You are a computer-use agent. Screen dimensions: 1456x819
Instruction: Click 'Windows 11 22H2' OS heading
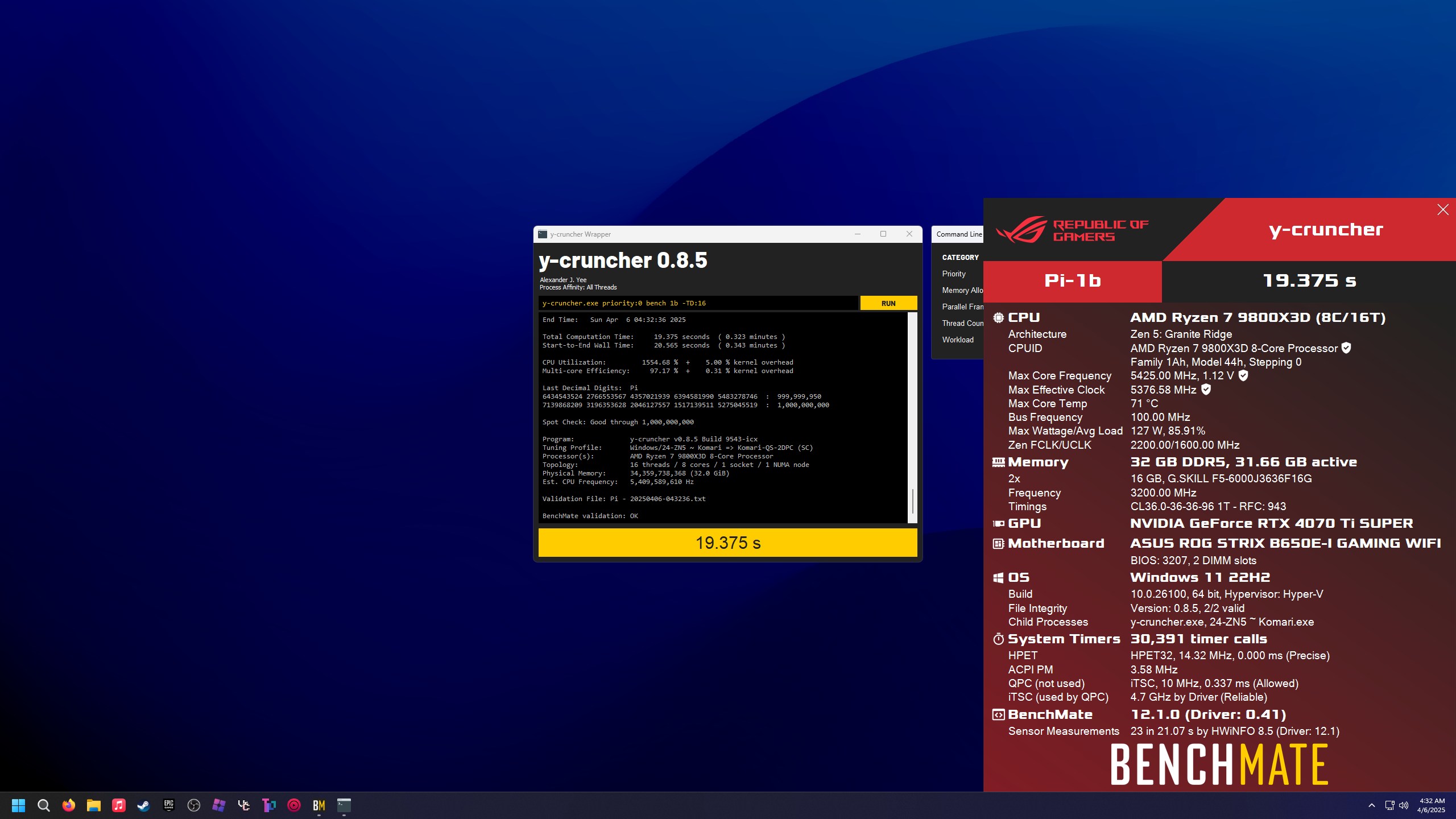pyautogui.click(x=1200, y=578)
